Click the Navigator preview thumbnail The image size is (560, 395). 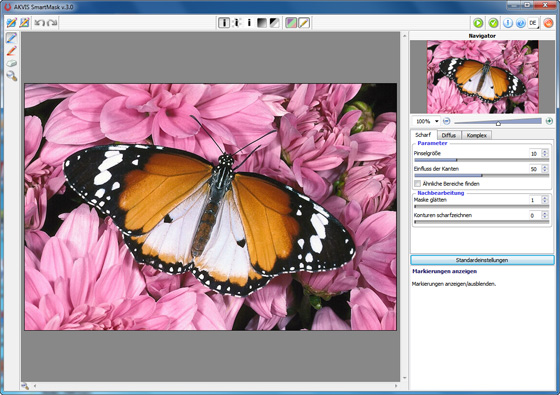pyautogui.click(x=482, y=76)
